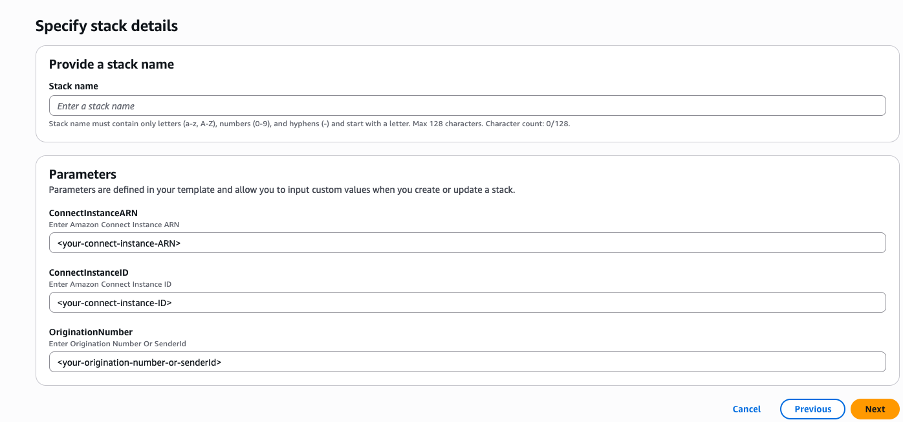Screen dimensions: 904x422
Task: Select the ConnectInstanceID text box
Action: pyautogui.click(x=467, y=302)
